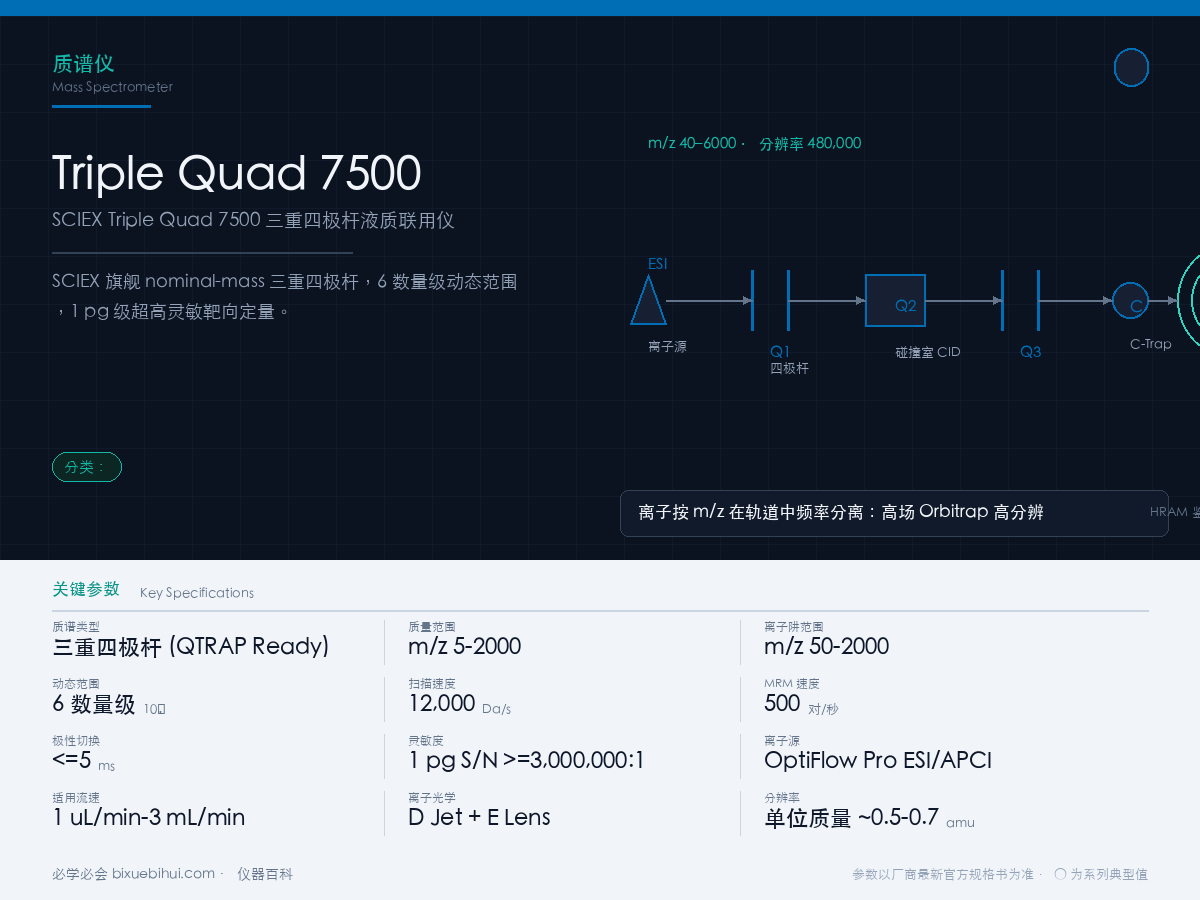
Task: Click the <=5 ms polarity switching value
Action: click(84, 761)
